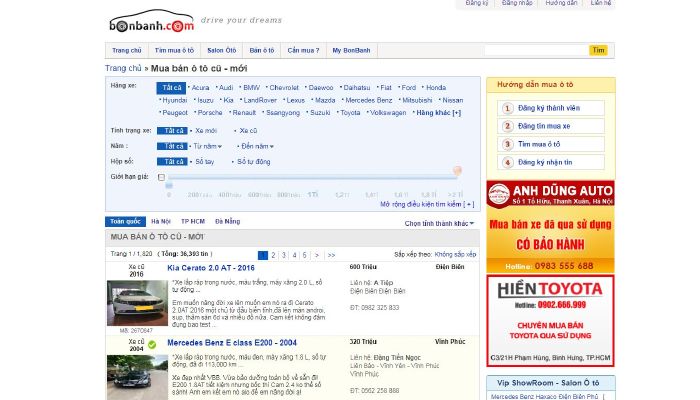Select Tất cả for Năm
This screenshot has width=700, height=400.
coord(172,146)
